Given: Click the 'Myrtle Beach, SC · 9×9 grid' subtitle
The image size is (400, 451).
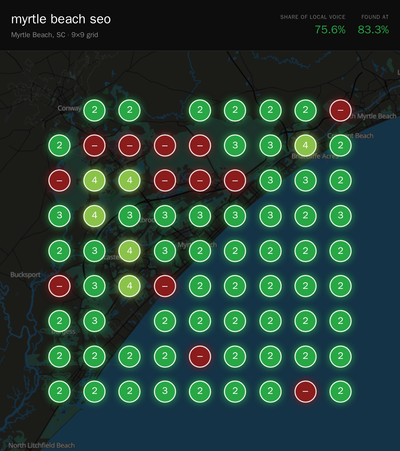Looking at the screenshot, I should [55, 35].
